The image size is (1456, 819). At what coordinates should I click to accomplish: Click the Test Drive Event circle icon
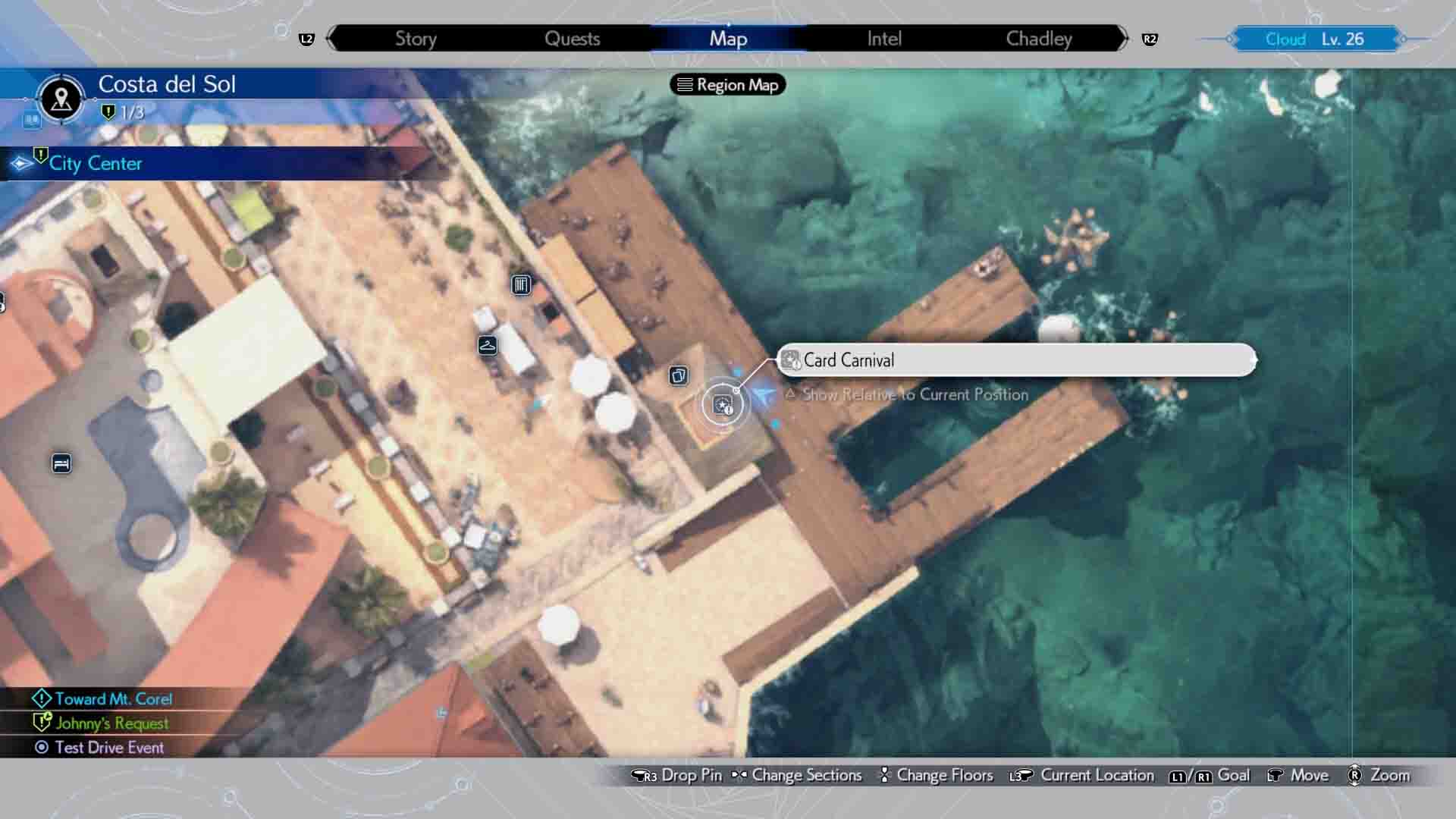click(42, 748)
